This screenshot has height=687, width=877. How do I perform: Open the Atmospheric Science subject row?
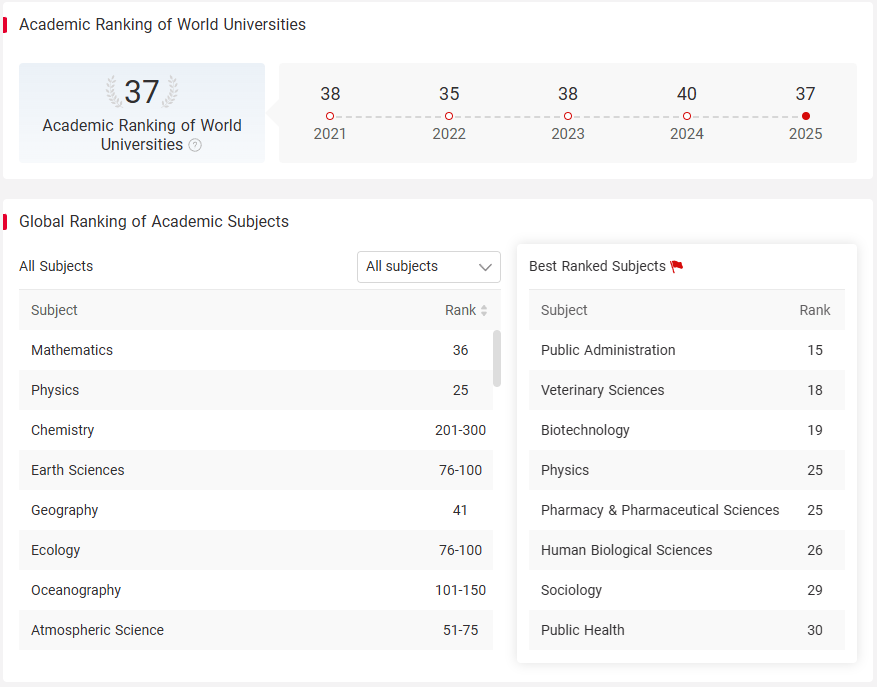coord(256,630)
